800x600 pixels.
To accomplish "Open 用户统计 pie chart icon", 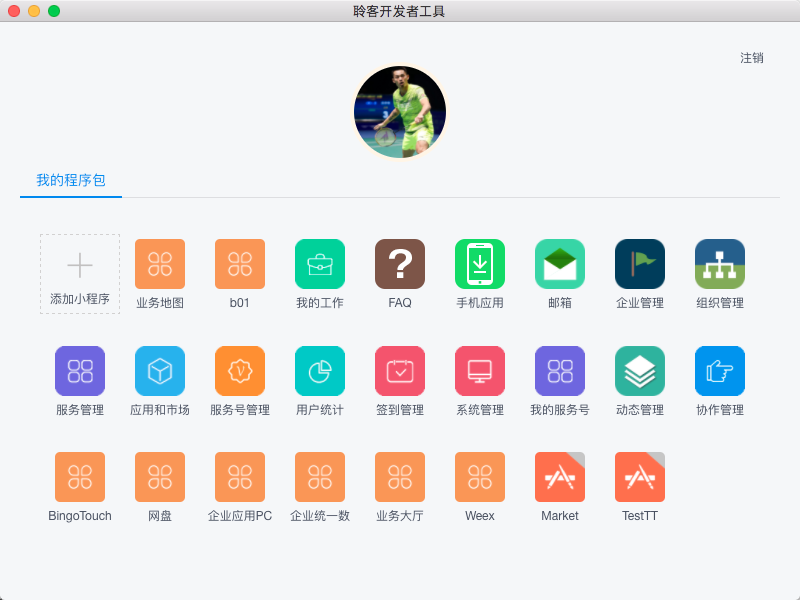I will point(319,370).
